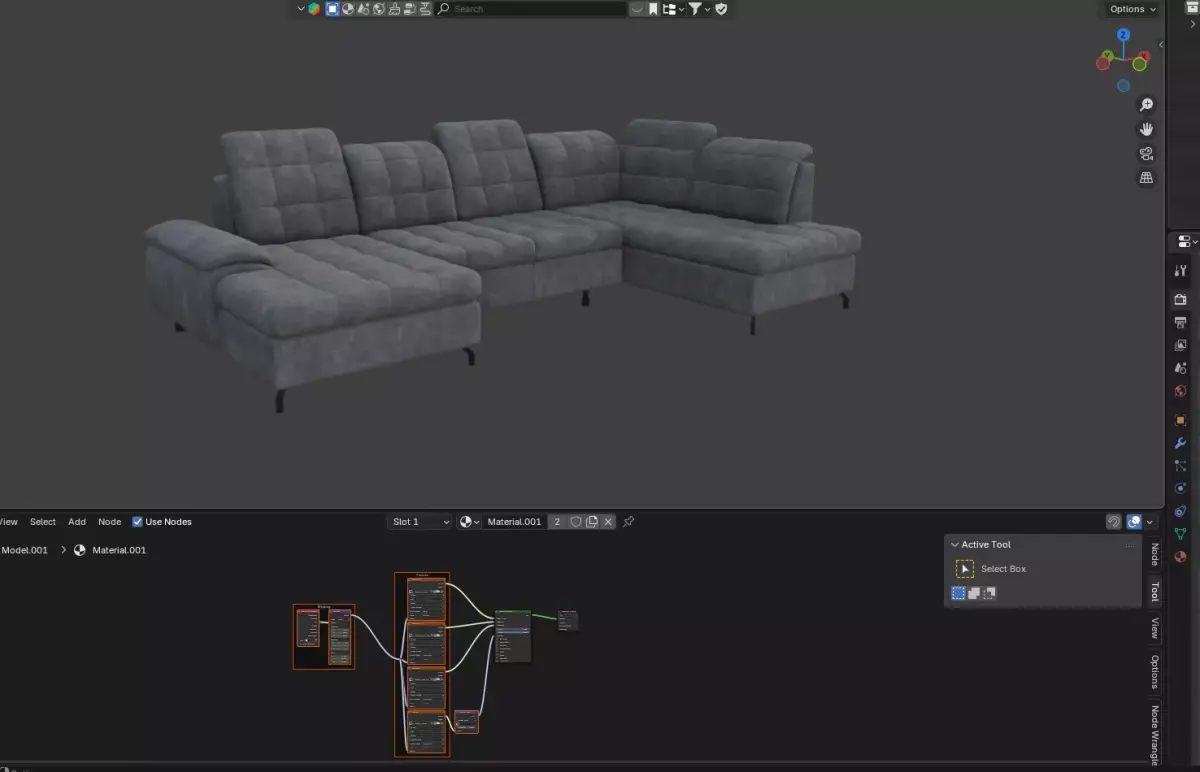Open the Scene properties tab icon

click(1181, 368)
